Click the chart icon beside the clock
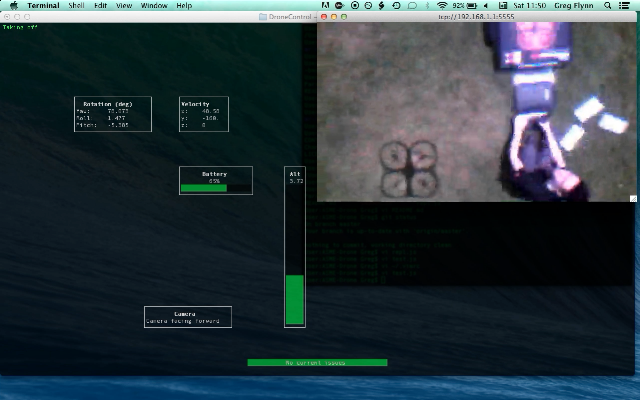This screenshot has width=640, height=400. [x=503, y=5]
